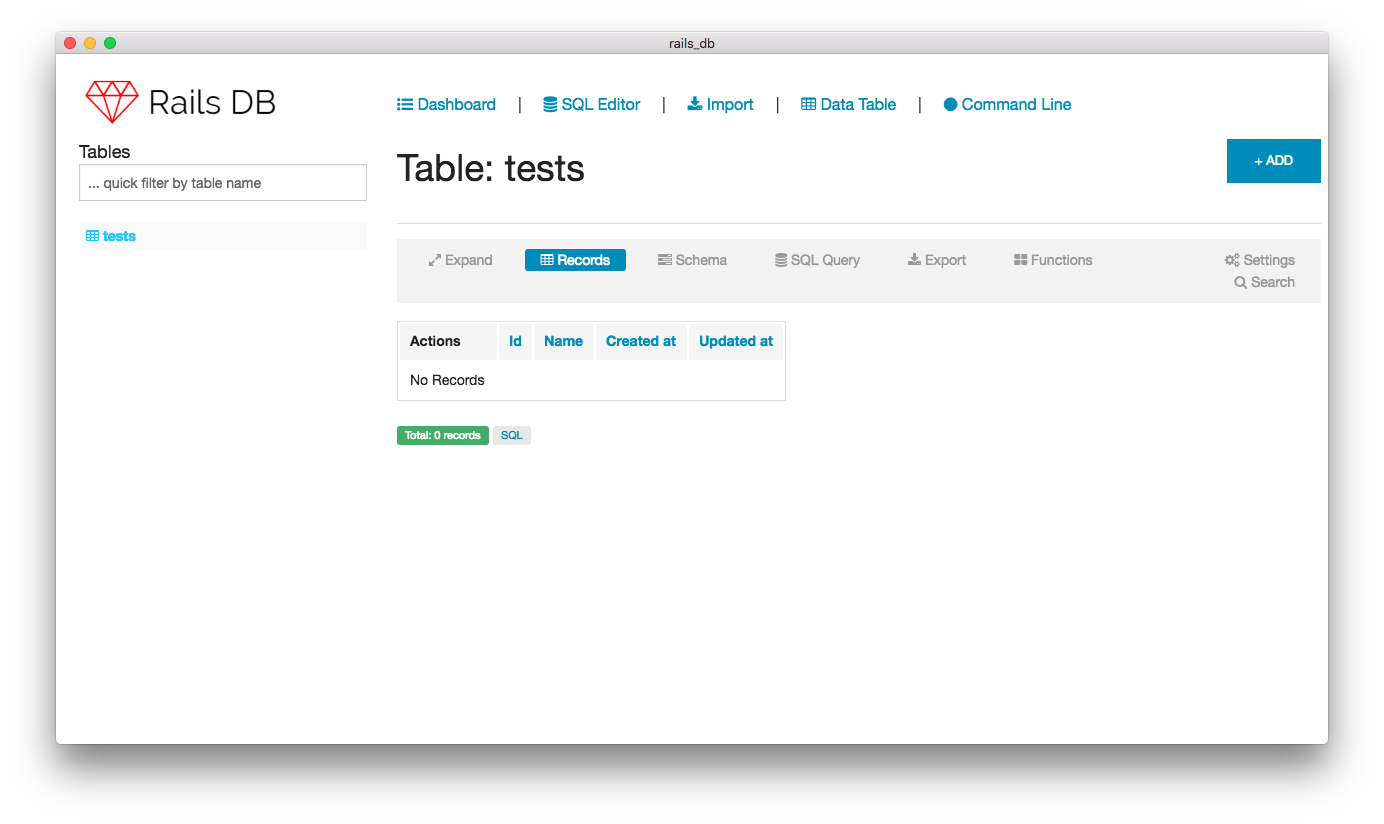Switch to the Schema tab
The width and height of the screenshot is (1384, 824).
pyautogui.click(x=692, y=260)
